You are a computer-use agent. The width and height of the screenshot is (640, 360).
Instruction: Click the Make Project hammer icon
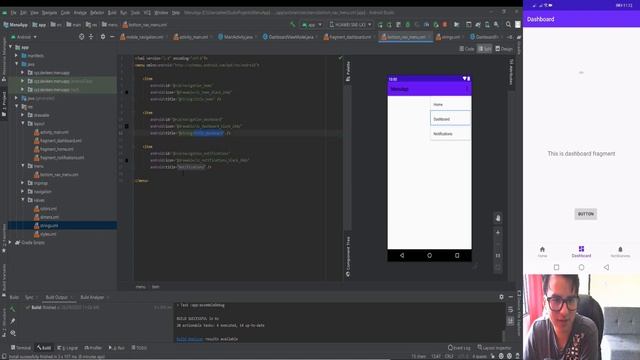tap(292, 25)
